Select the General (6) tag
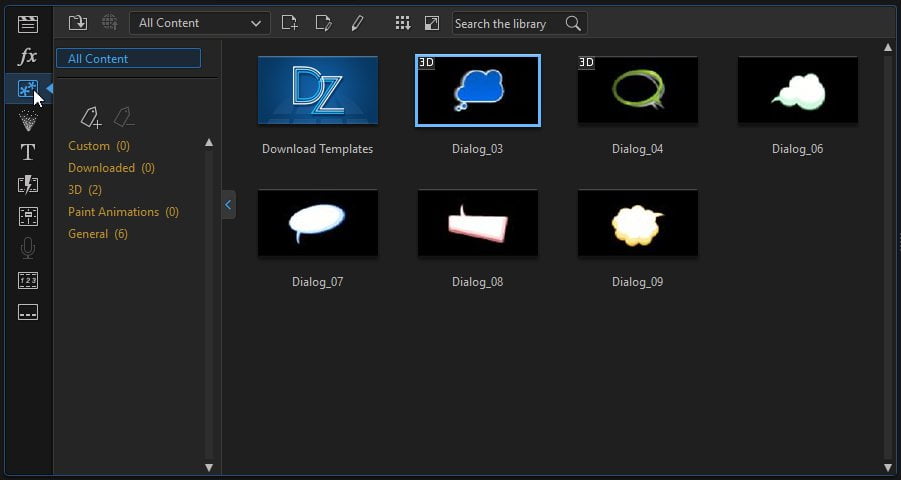901x480 pixels. pos(98,234)
